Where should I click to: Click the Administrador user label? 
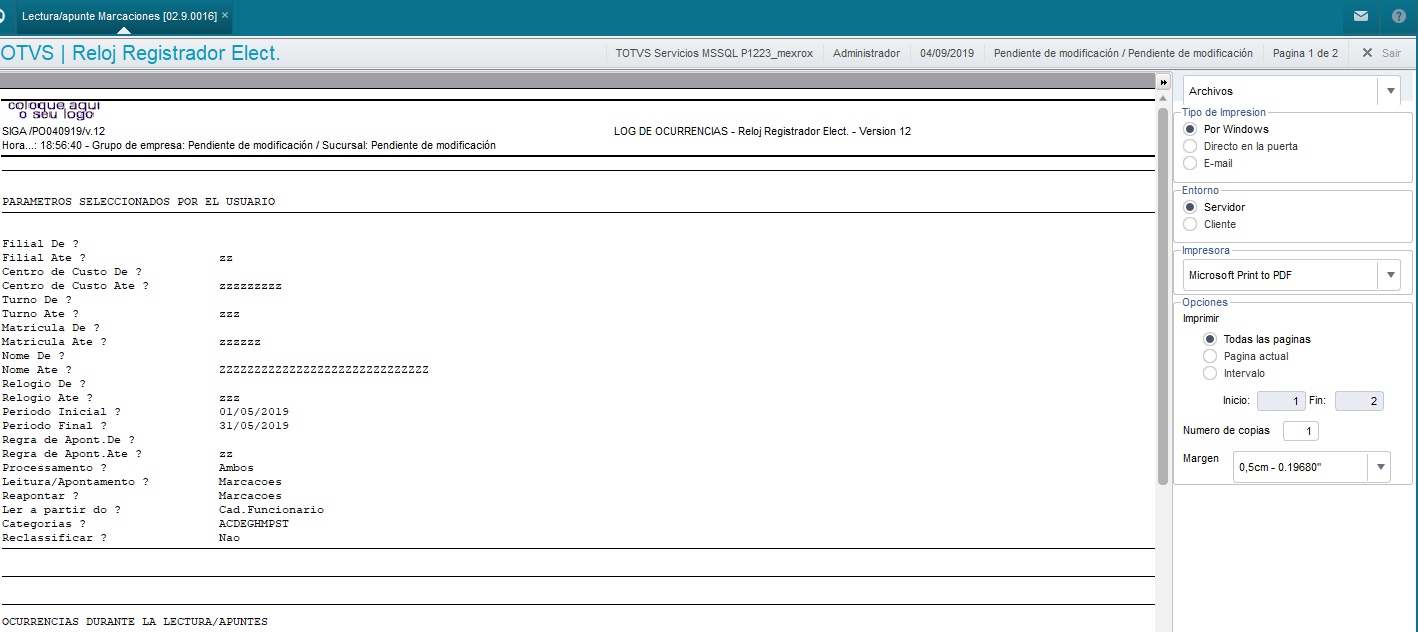click(866, 53)
